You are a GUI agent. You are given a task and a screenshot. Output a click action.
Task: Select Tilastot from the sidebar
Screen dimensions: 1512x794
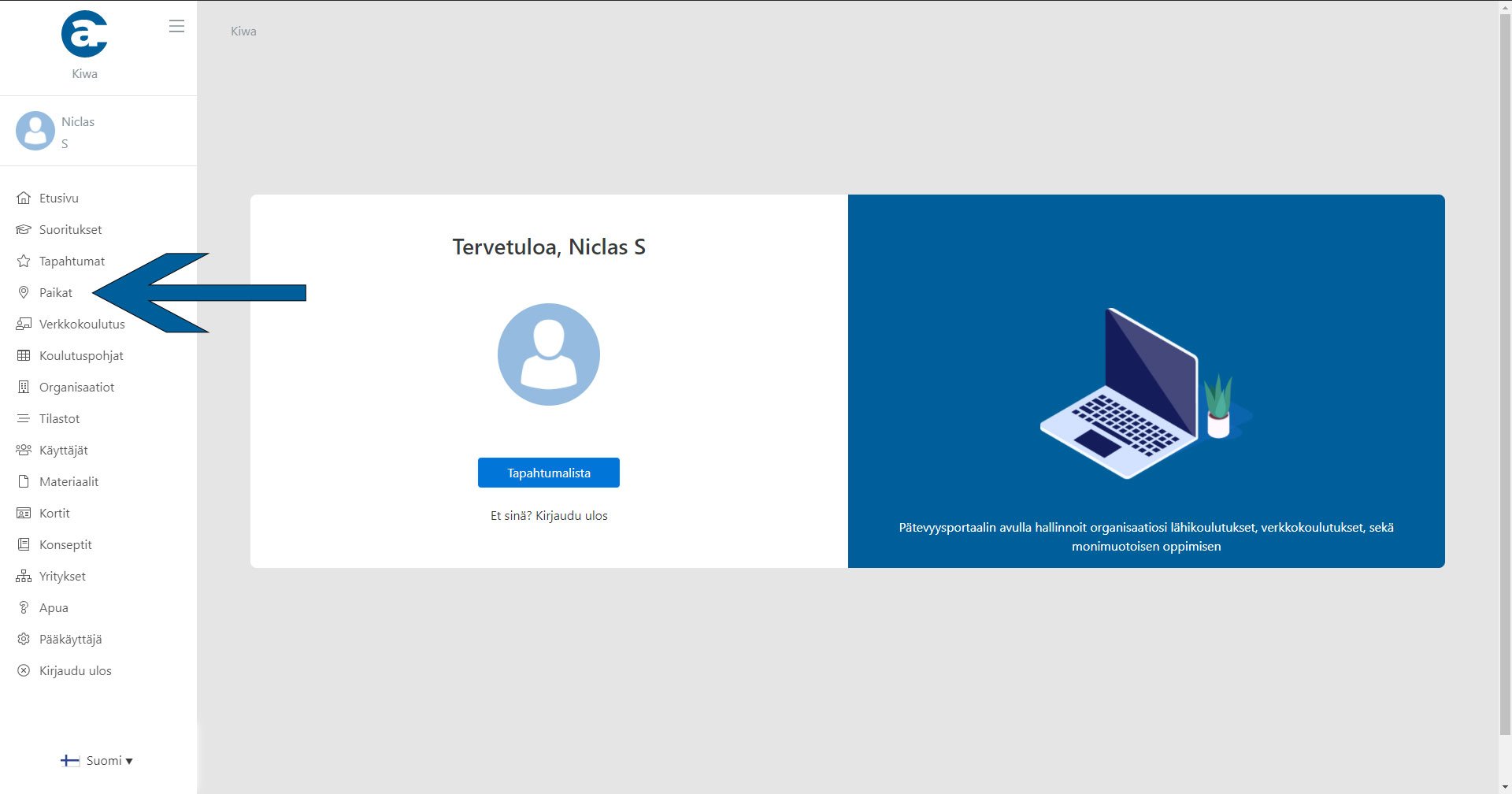click(x=59, y=419)
